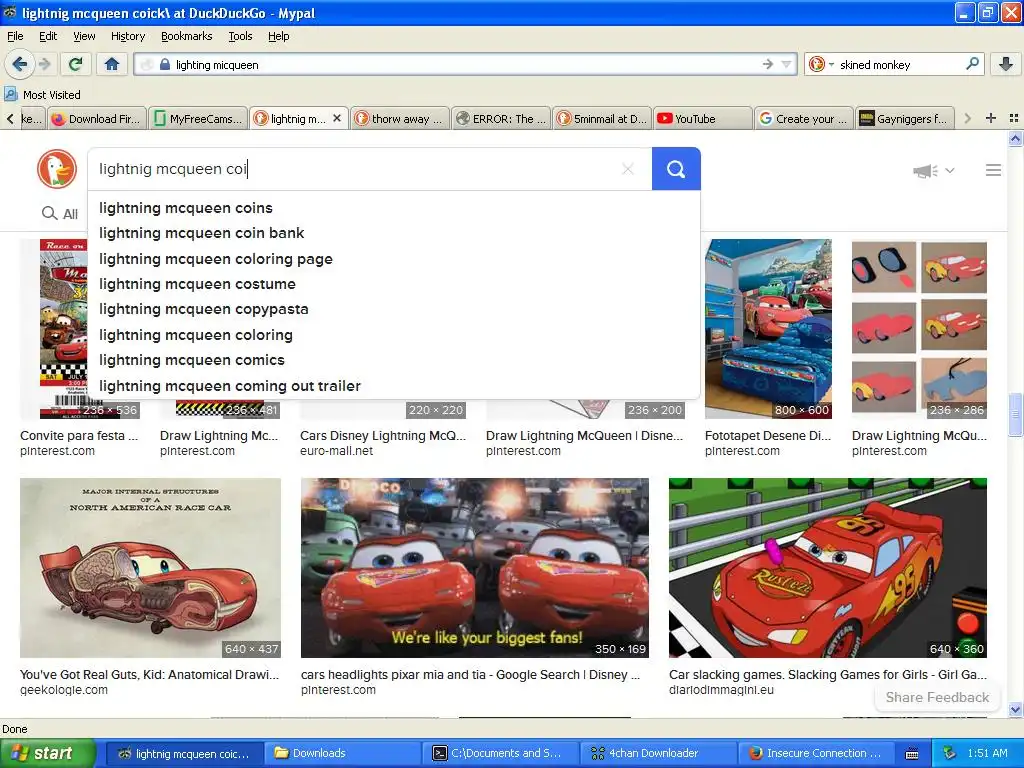Switch to the 5minmail tab
Image resolution: width=1024 pixels, height=768 pixels.
(602, 119)
